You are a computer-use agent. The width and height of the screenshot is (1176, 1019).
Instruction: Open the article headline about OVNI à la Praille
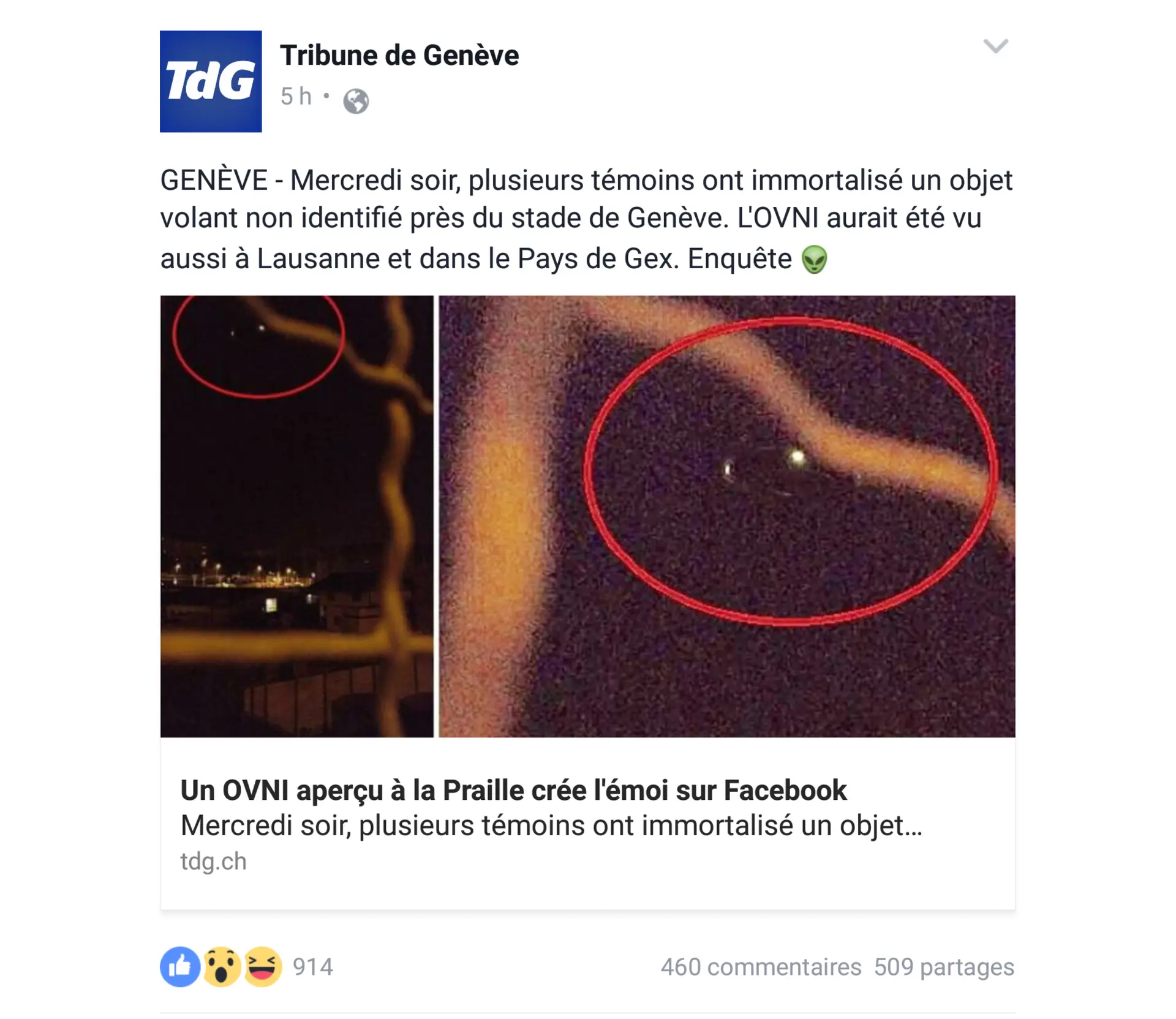pos(513,790)
